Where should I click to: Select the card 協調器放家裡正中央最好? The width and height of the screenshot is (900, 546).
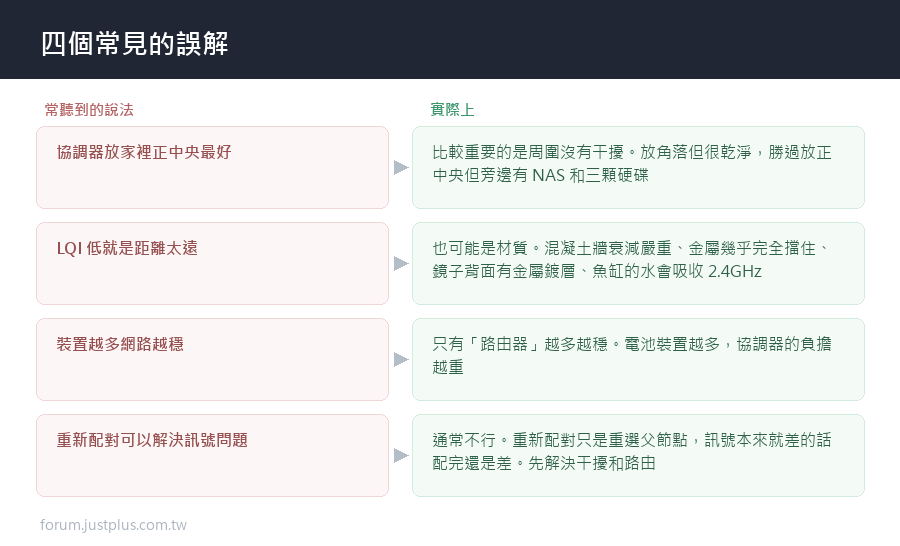coord(212,168)
